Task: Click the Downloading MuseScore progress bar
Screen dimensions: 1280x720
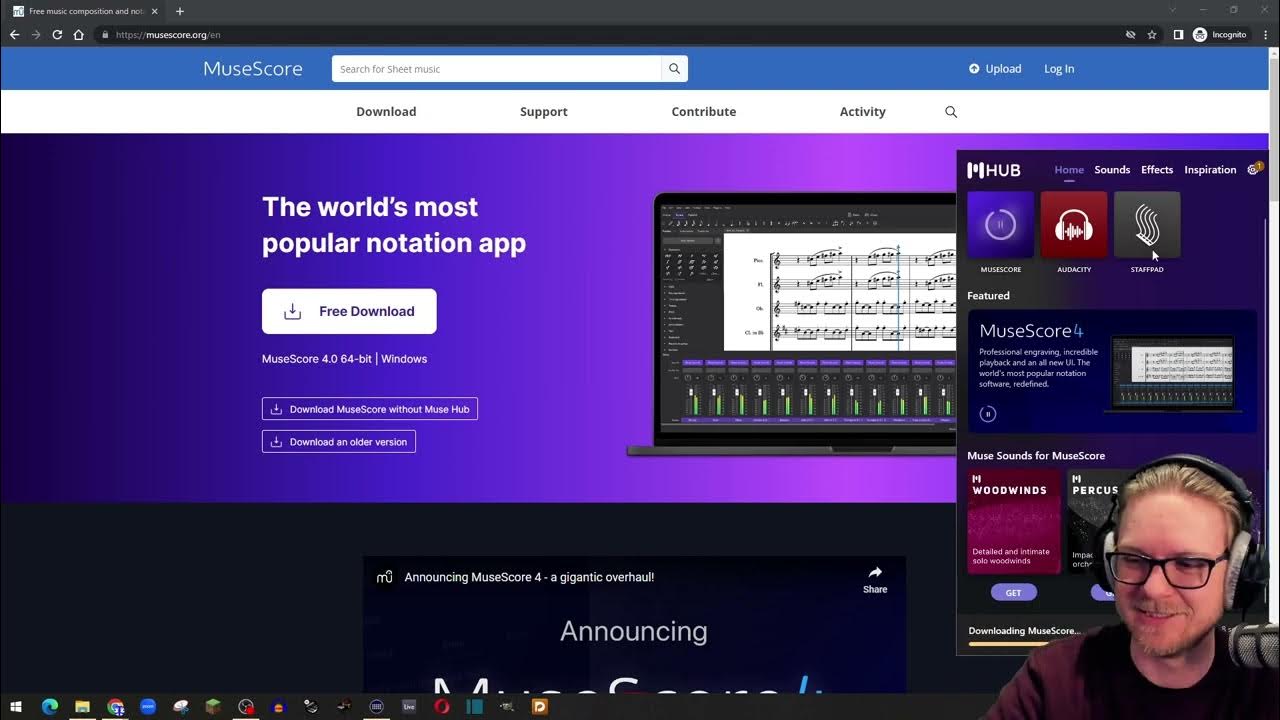Action: click(1010, 643)
